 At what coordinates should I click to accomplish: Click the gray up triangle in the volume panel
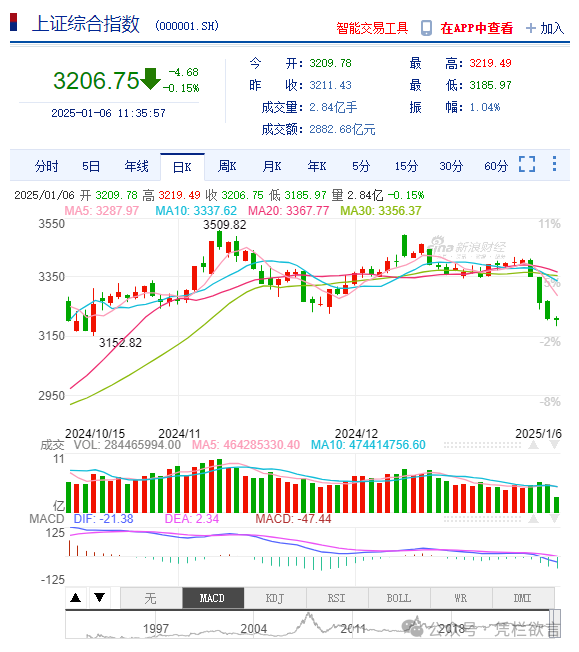[x=534, y=445]
